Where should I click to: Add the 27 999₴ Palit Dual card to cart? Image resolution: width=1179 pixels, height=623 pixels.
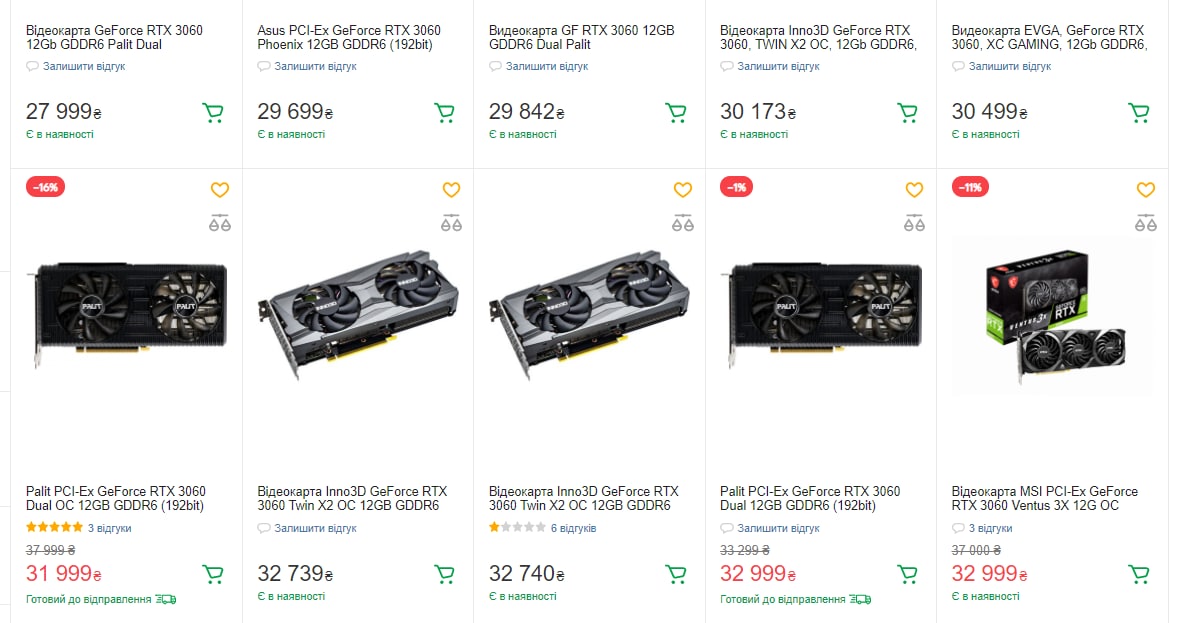point(213,113)
